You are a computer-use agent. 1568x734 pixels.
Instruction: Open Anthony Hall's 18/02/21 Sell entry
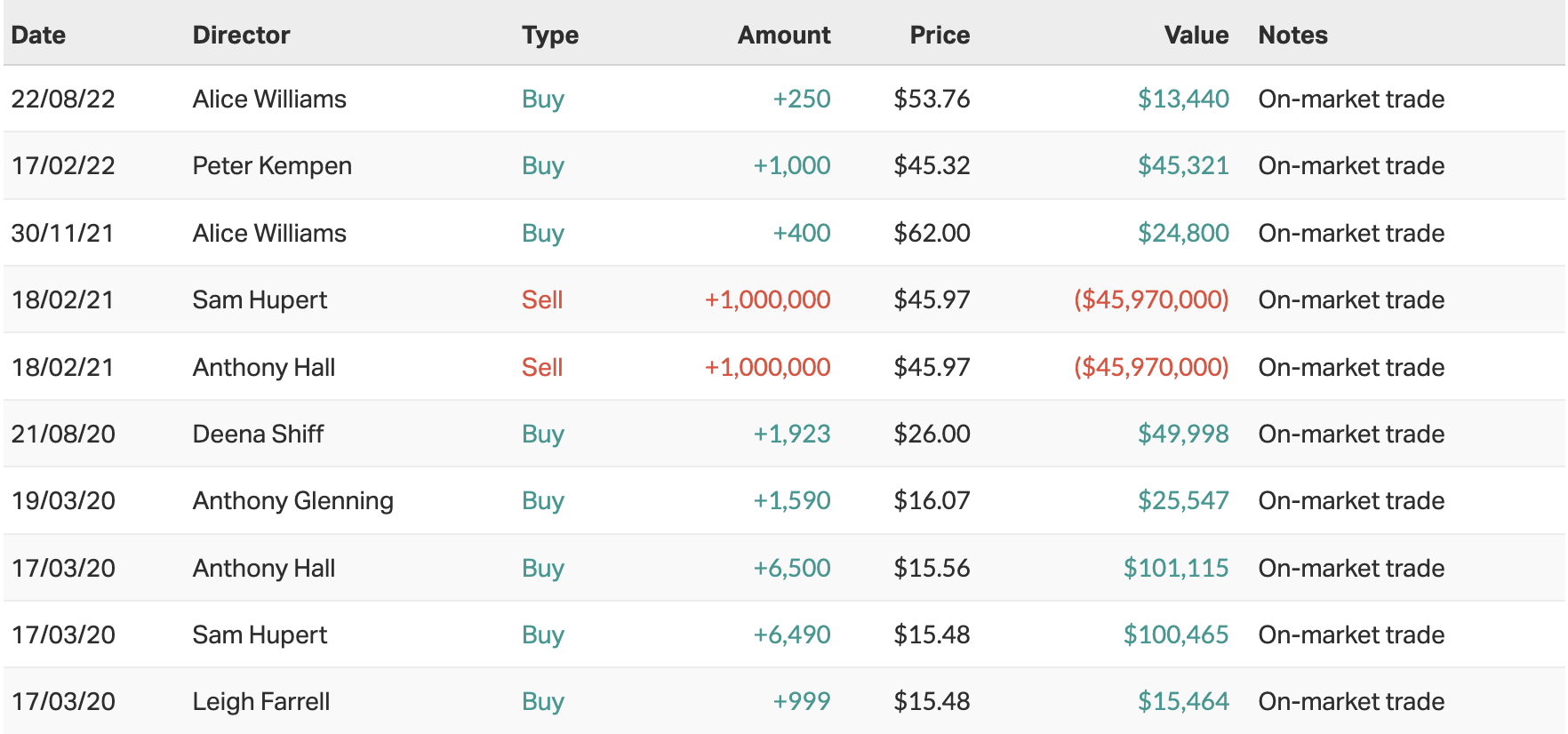click(264, 367)
